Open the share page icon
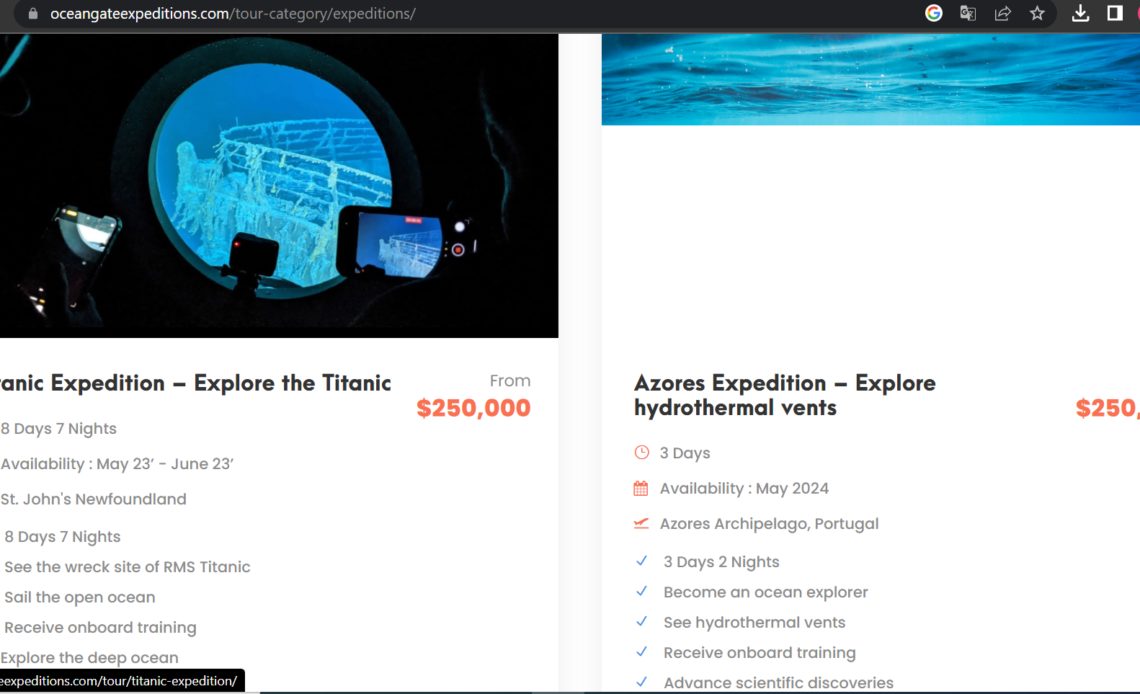The height and width of the screenshot is (694, 1140). (1003, 13)
